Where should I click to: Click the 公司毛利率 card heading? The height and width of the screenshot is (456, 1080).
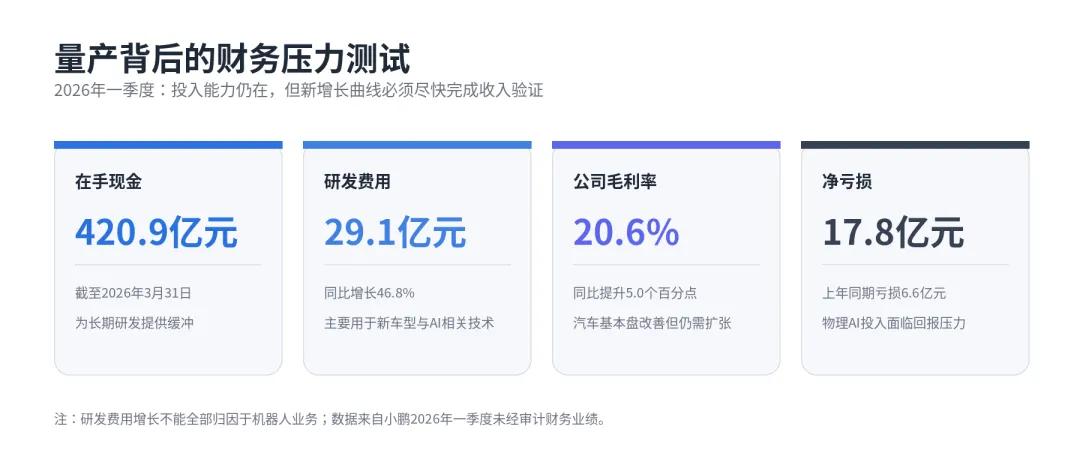click(x=615, y=182)
